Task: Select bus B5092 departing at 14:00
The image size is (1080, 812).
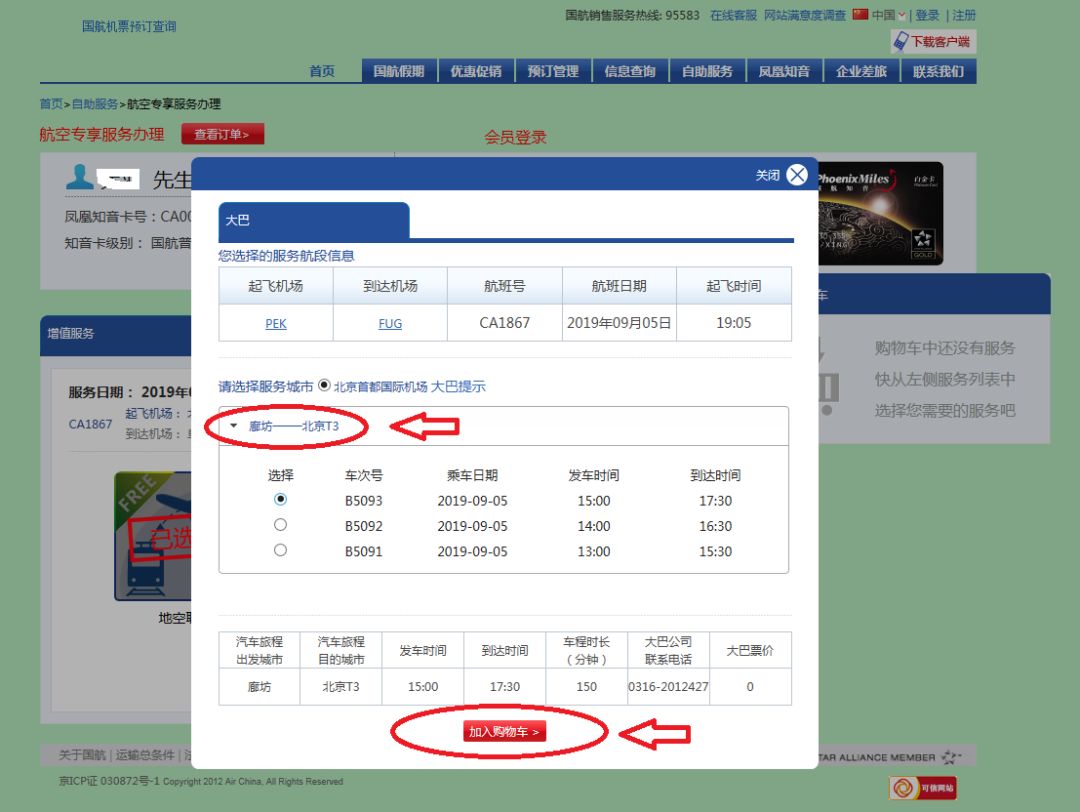Action: [x=280, y=525]
